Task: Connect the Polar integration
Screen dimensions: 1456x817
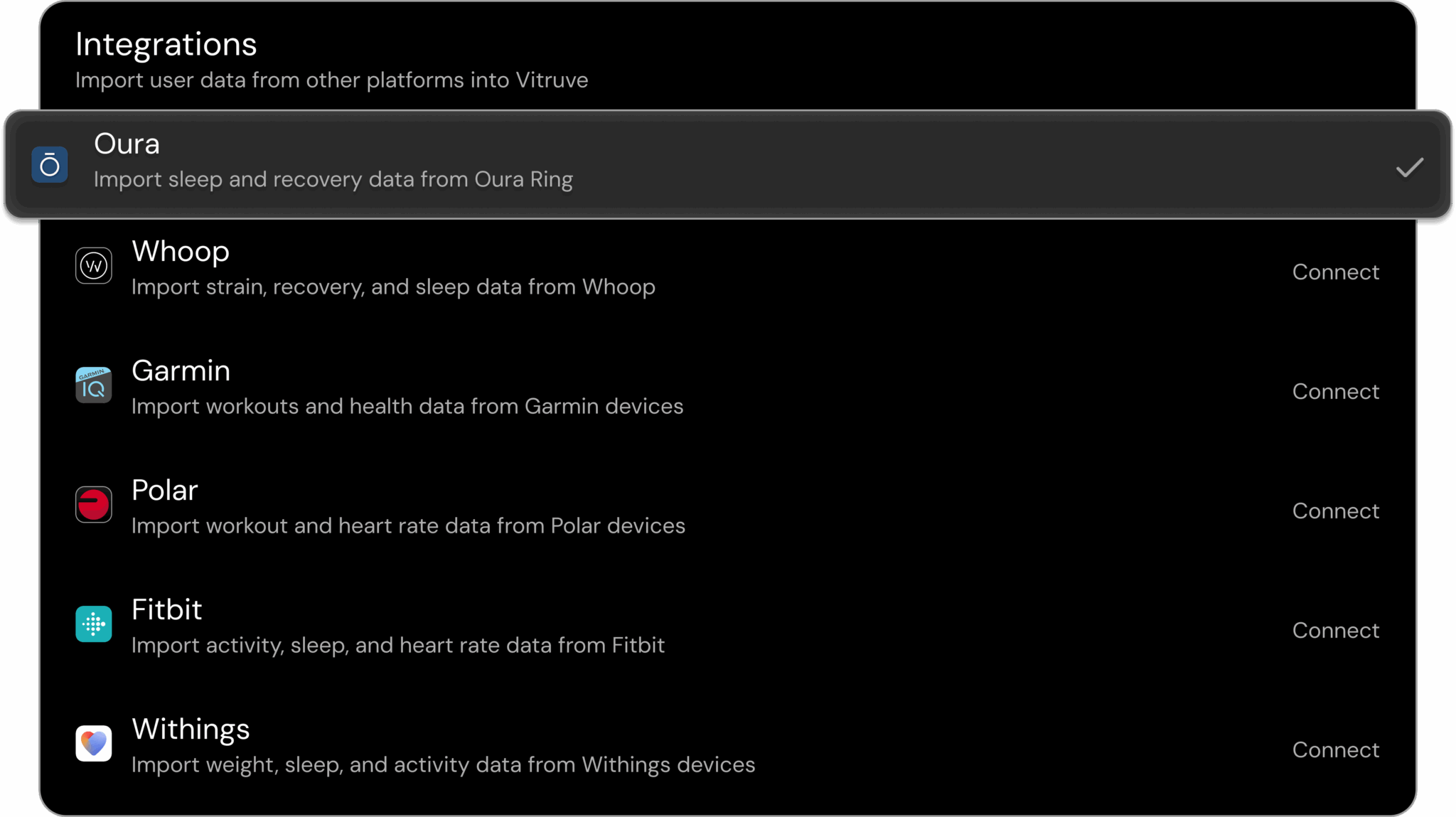Action: [1335, 511]
